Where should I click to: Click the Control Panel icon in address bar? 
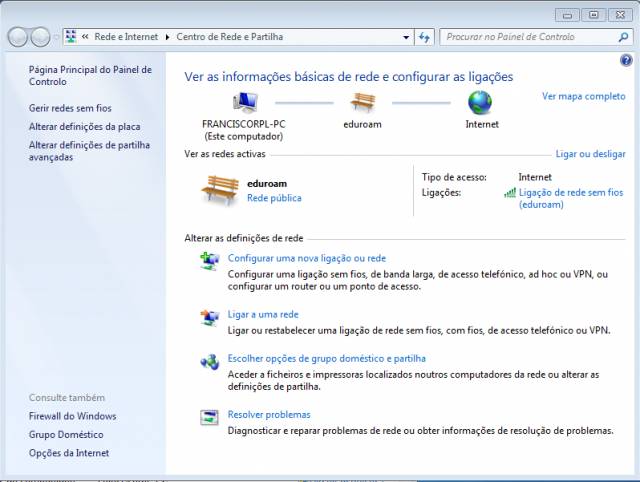coord(71,37)
